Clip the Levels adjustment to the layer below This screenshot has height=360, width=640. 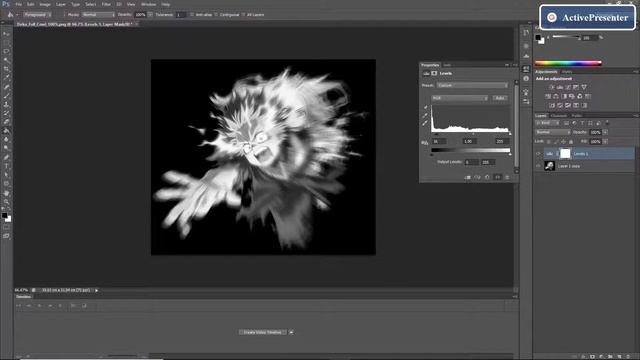coord(468,178)
